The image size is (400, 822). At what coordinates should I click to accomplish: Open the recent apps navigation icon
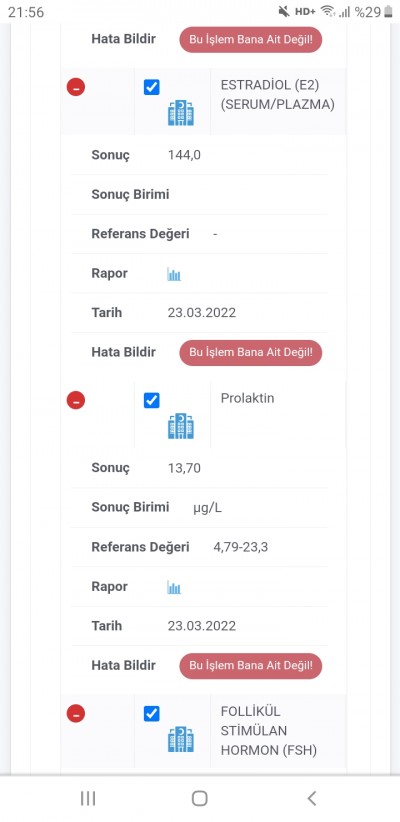(88, 798)
